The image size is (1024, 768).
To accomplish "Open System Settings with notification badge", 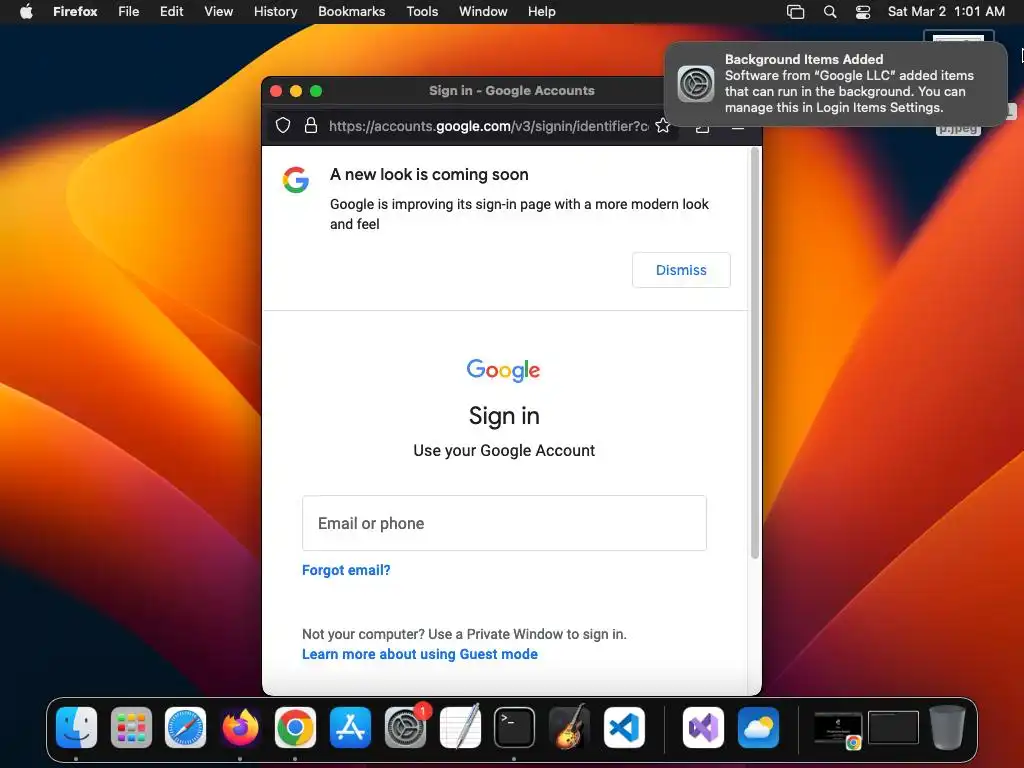I will pyautogui.click(x=406, y=727).
